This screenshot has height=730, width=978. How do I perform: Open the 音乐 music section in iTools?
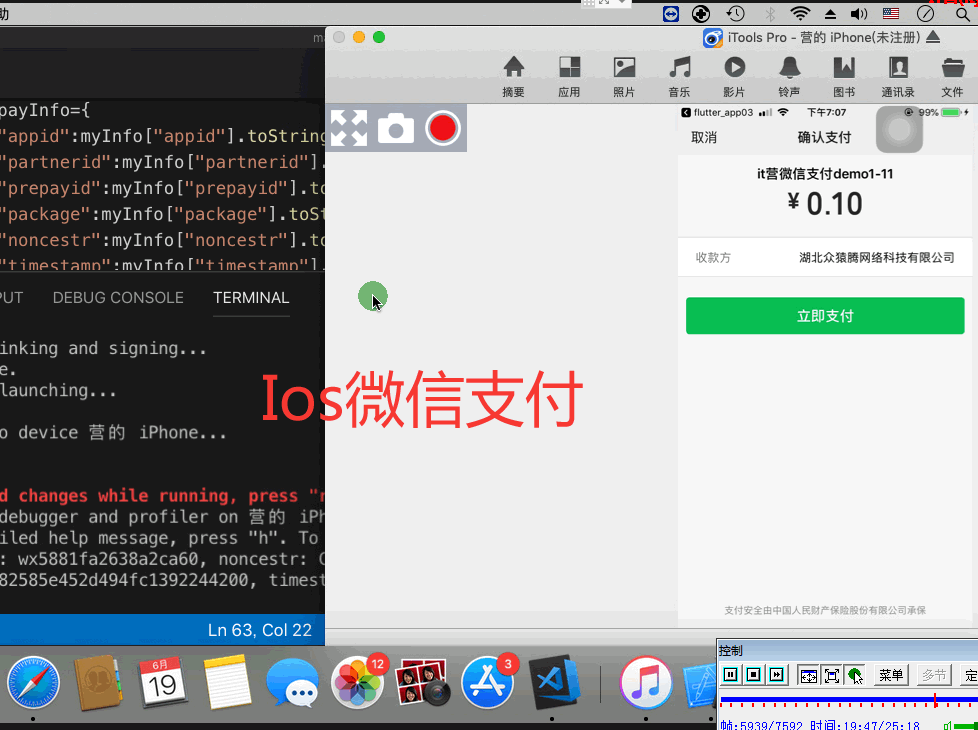tap(679, 77)
